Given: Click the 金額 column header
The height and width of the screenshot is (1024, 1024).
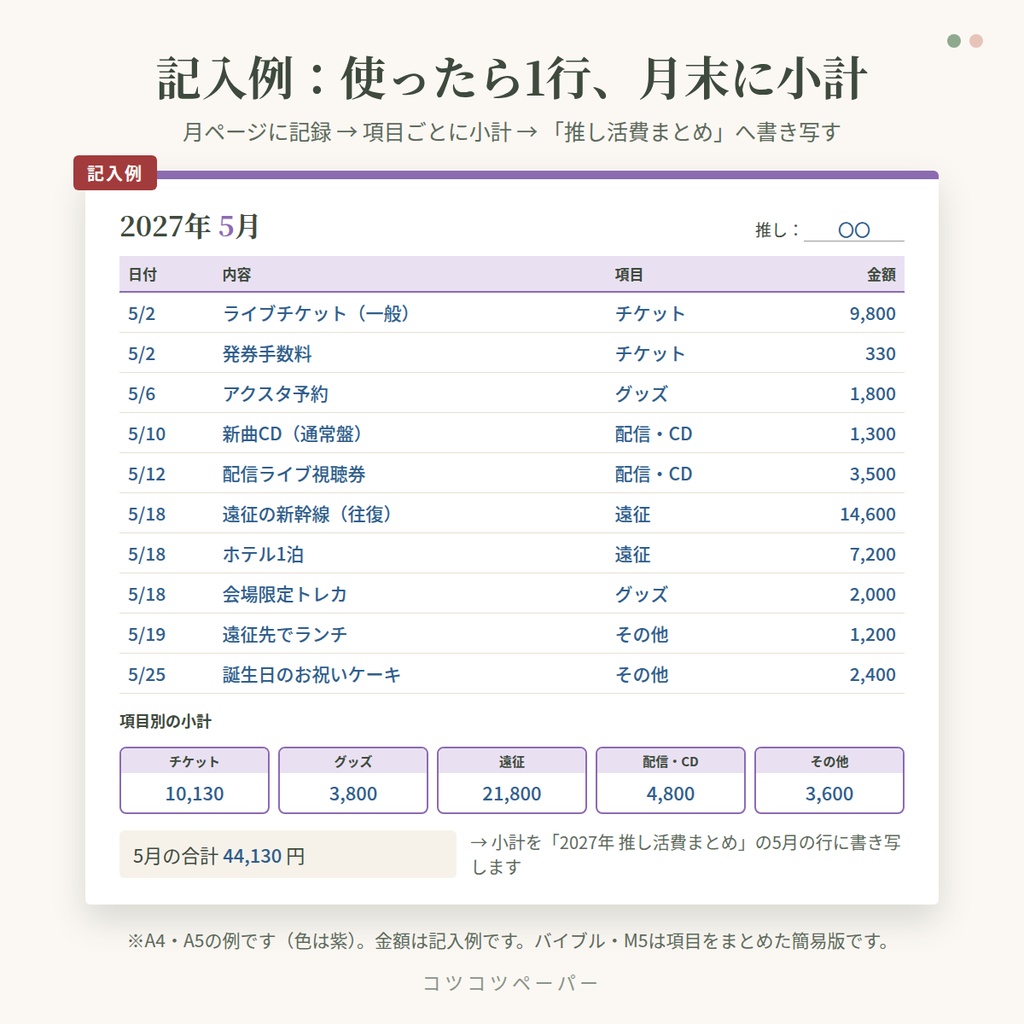Looking at the screenshot, I should [881, 275].
